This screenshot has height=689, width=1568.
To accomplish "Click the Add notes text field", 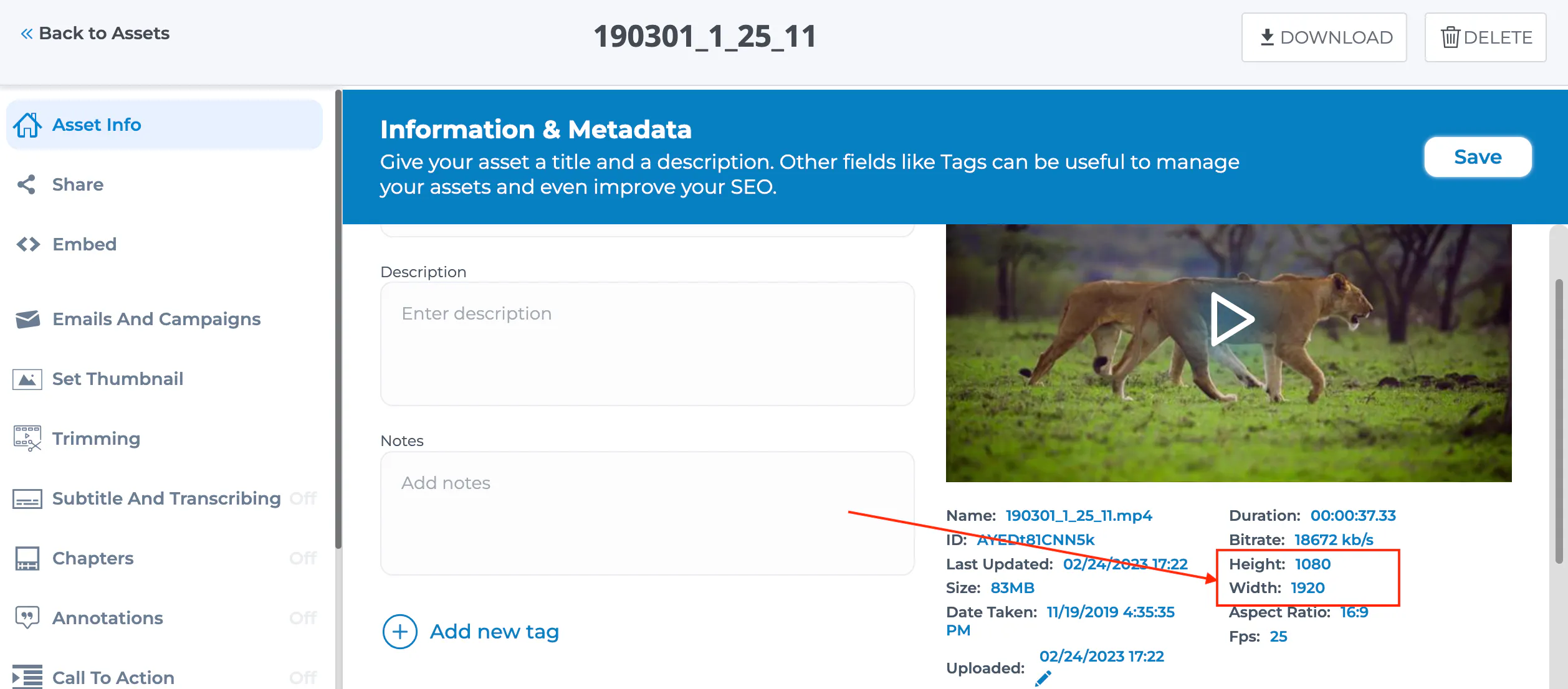I will [648, 513].
